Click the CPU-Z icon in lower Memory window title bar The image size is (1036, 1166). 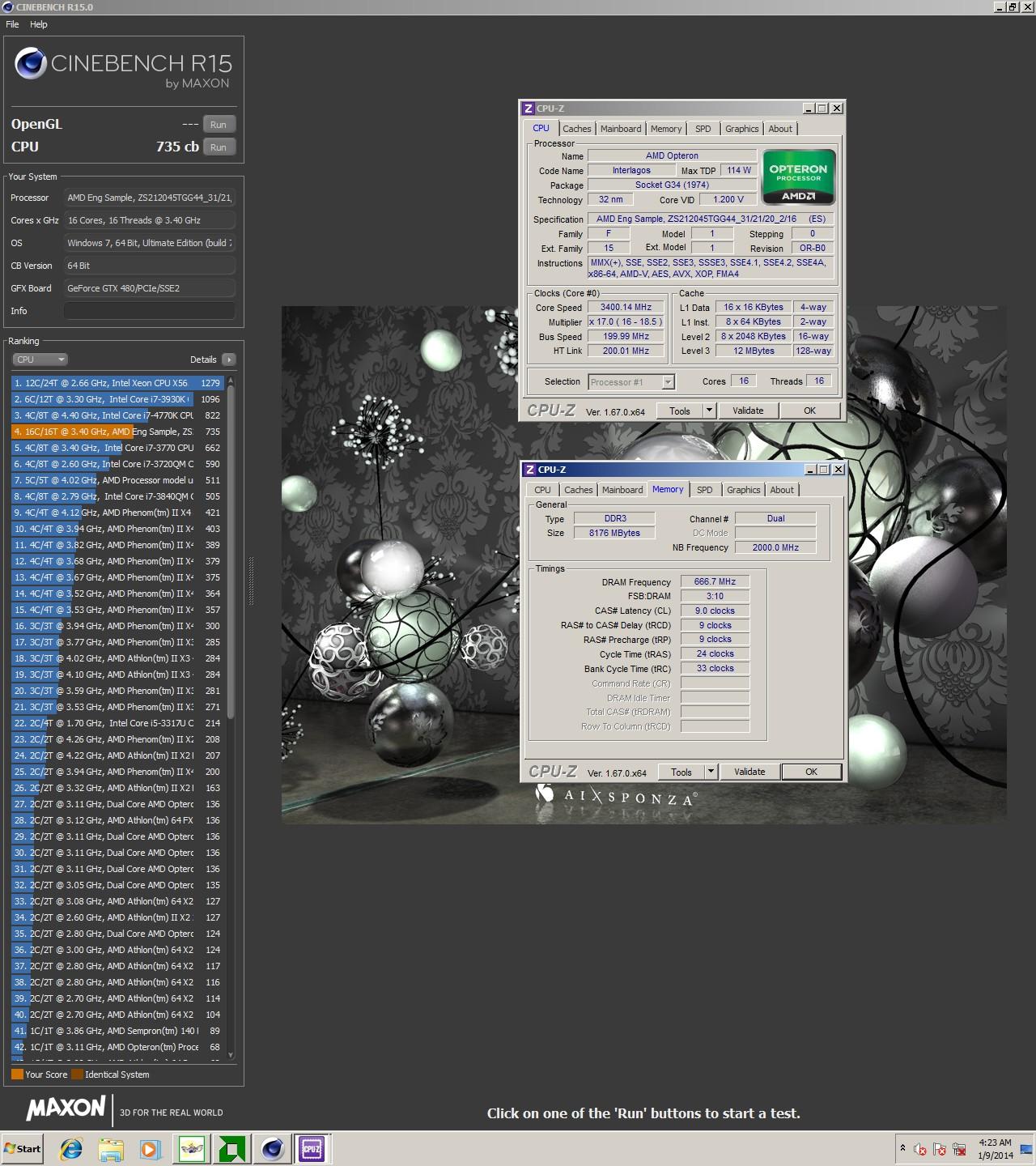coord(530,469)
